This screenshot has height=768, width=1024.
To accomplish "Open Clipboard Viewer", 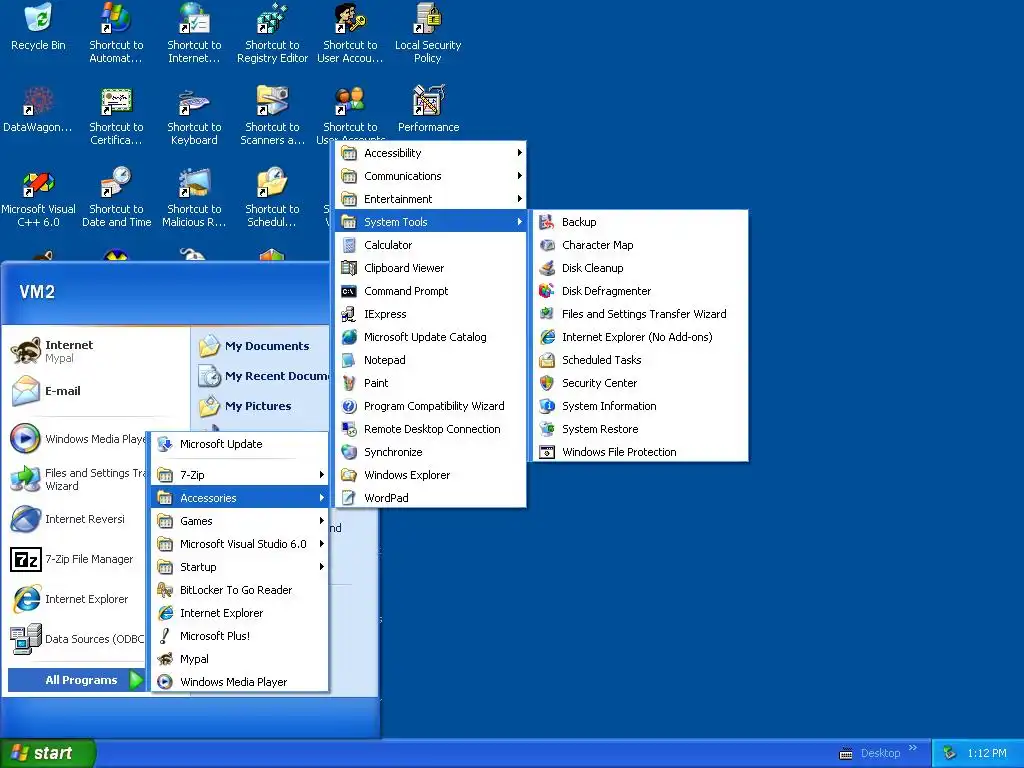I will [x=431, y=268].
